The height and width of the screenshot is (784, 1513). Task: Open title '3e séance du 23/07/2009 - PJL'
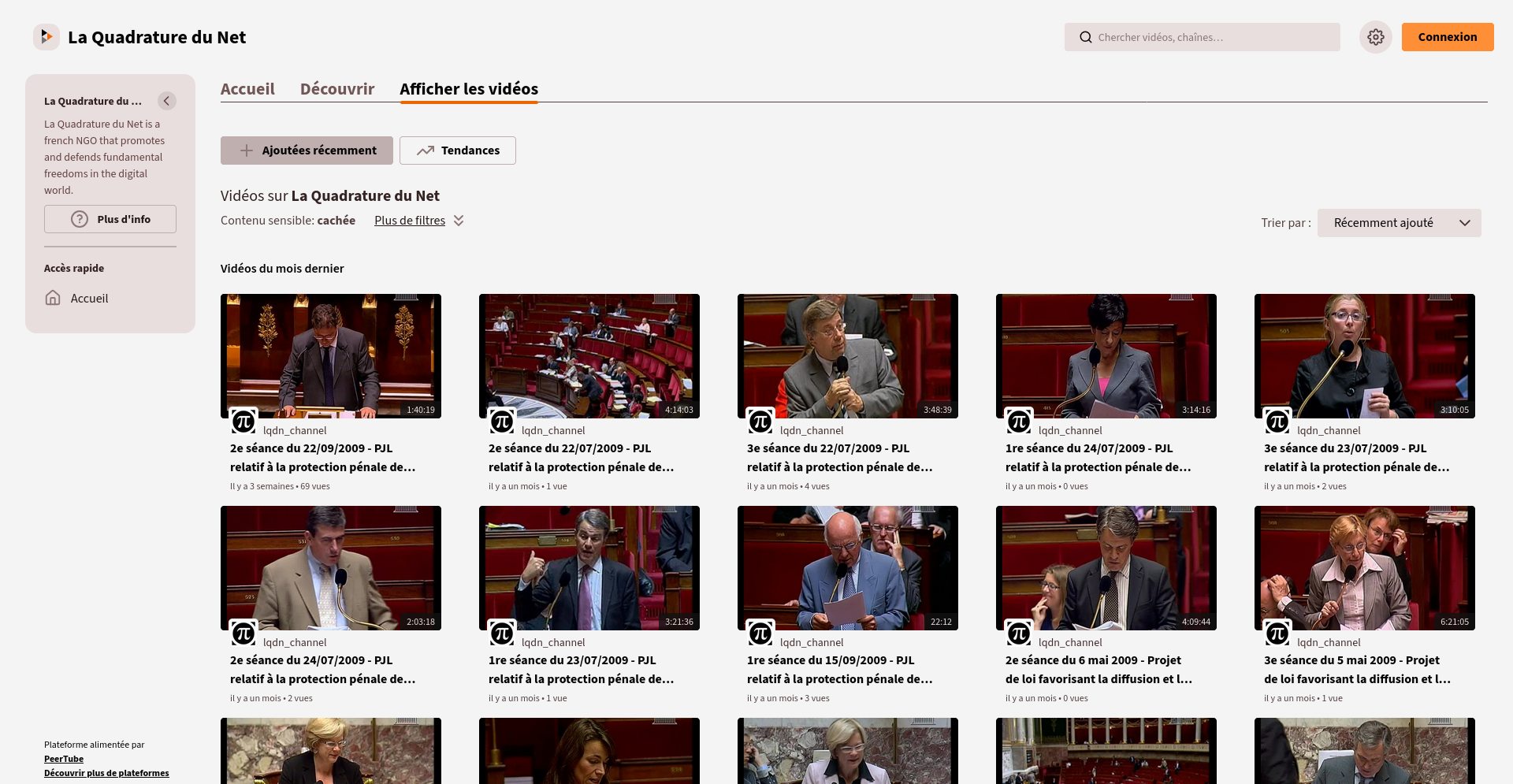click(x=1357, y=458)
